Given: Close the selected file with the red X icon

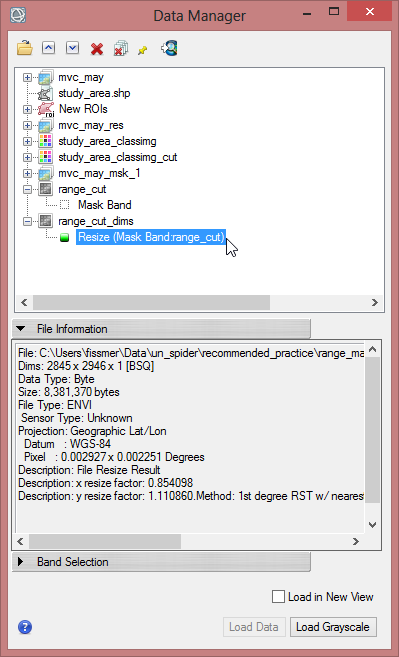Looking at the screenshot, I should tap(97, 49).
